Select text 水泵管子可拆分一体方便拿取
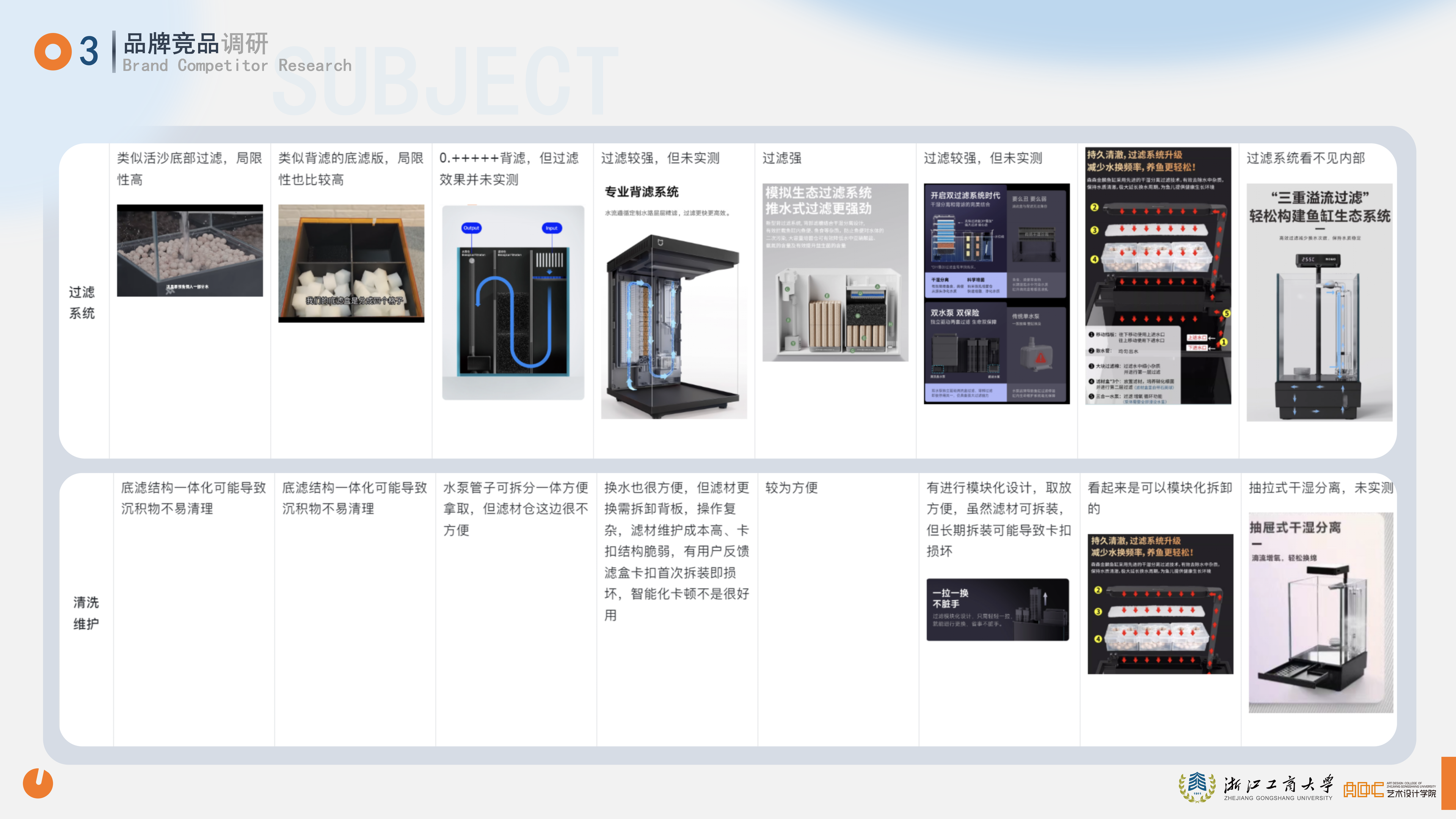Image resolution: width=1456 pixels, height=819 pixels. (x=516, y=498)
